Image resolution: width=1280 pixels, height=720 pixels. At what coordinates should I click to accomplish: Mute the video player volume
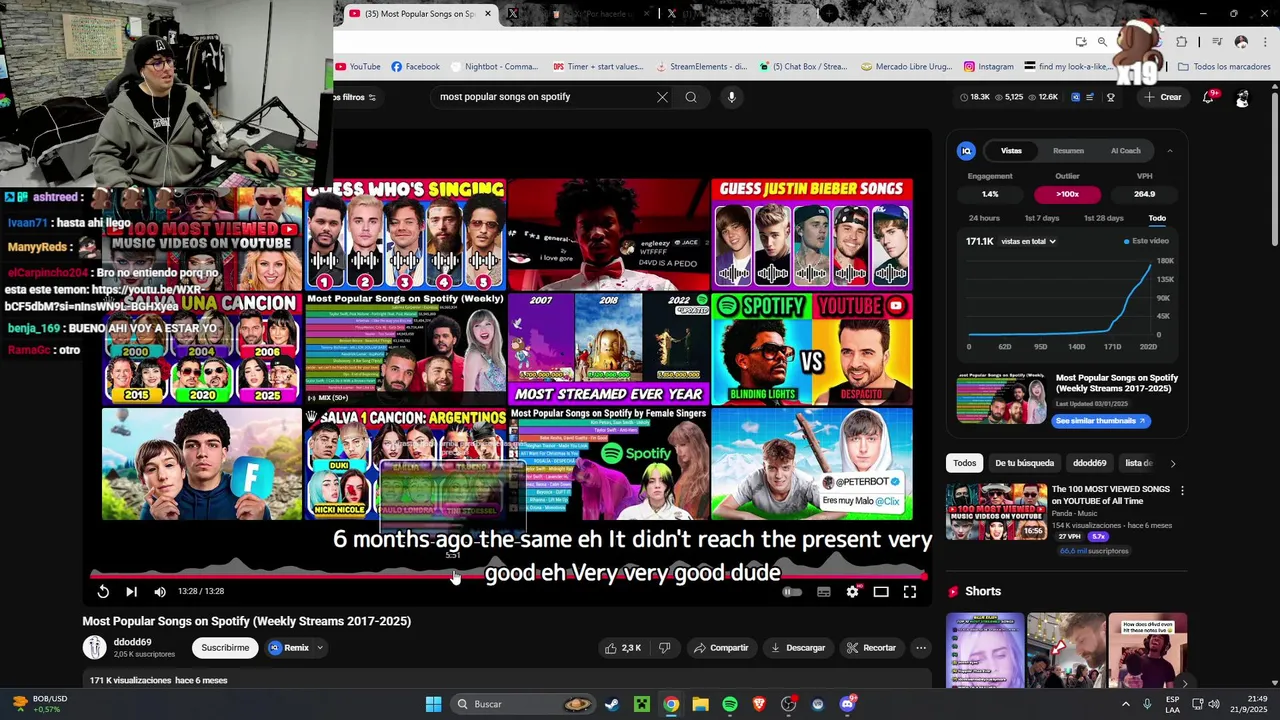click(160, 592)
